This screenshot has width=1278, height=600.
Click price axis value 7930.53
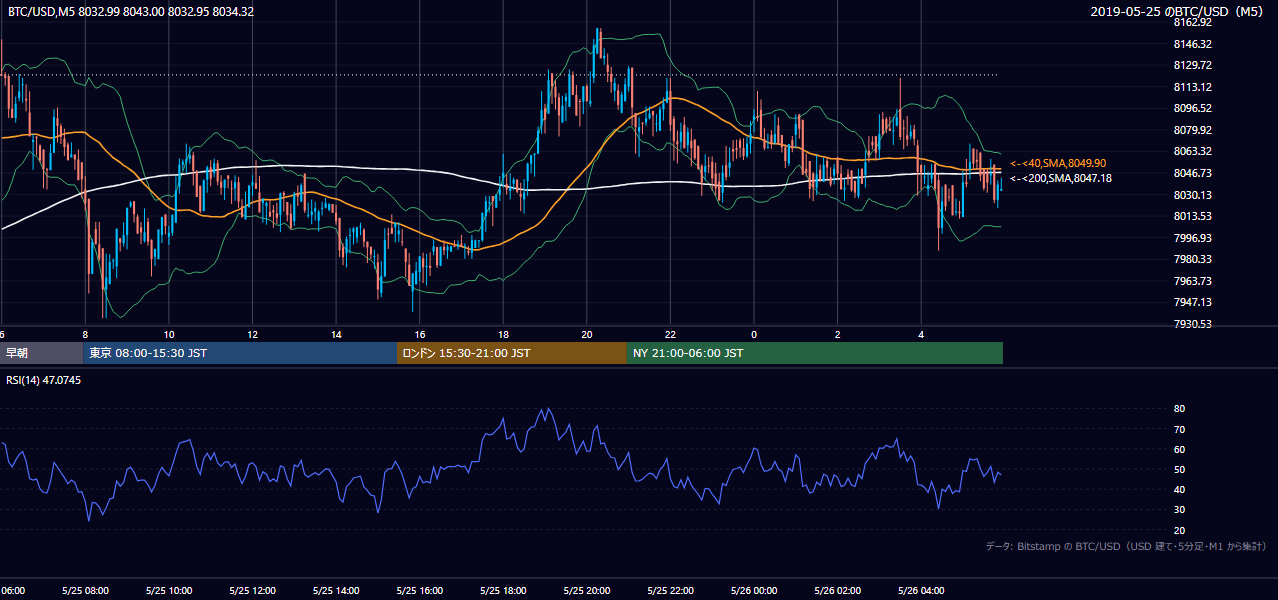(1192, 324)
